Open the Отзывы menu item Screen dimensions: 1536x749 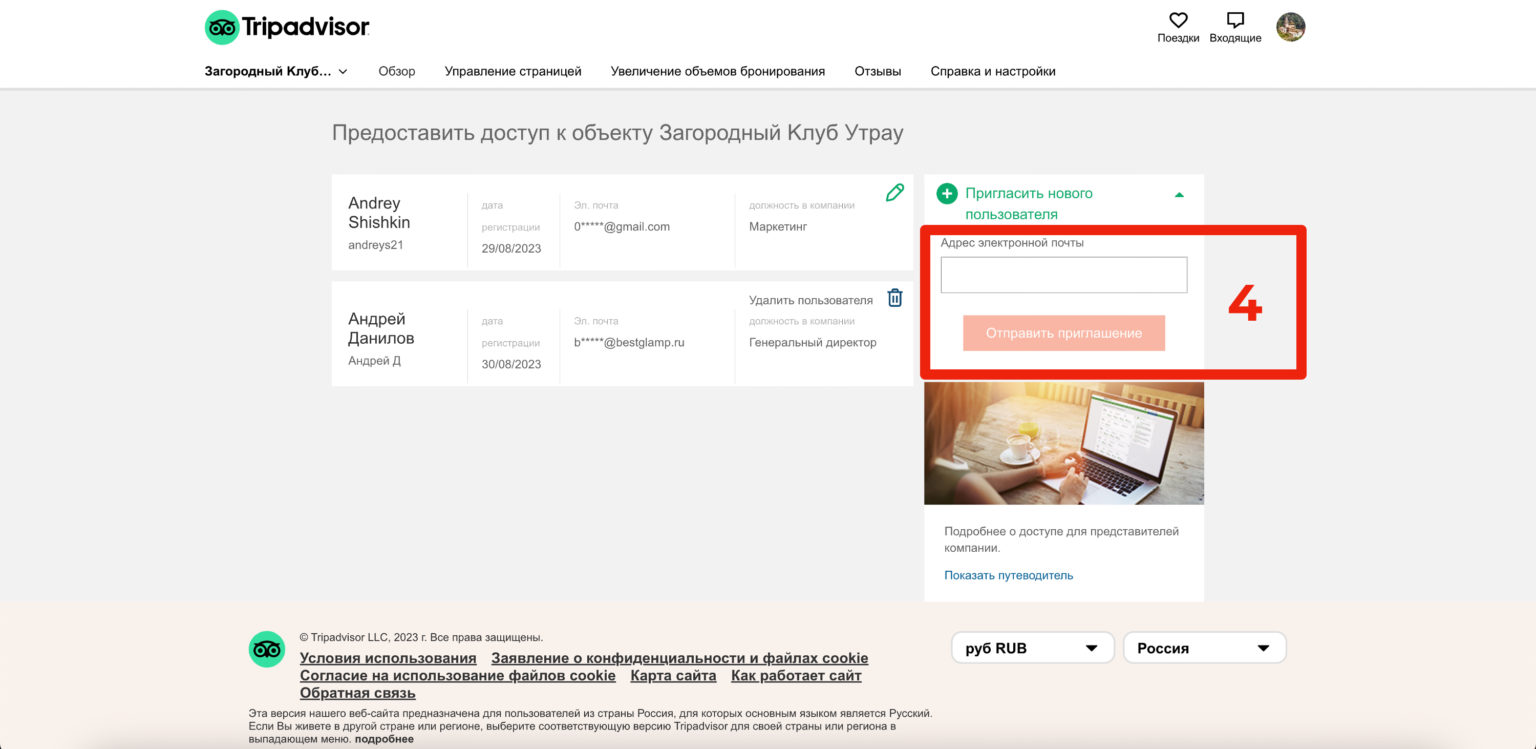[x=878, y=71]
